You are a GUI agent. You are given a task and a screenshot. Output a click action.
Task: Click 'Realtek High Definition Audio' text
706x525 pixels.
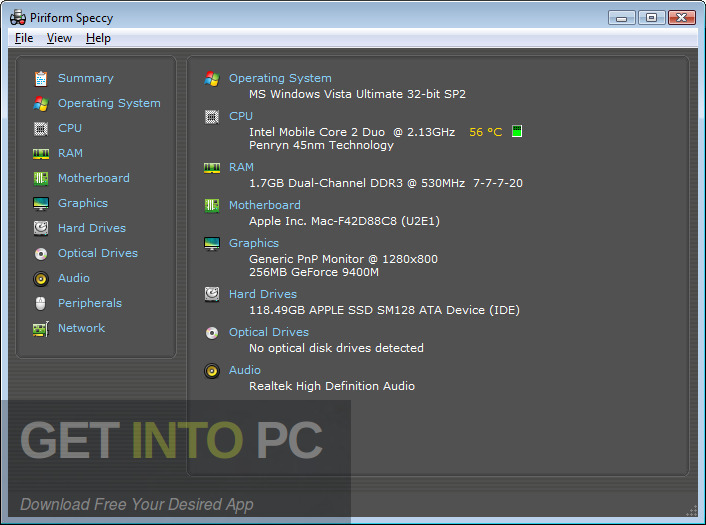[x=332, y=386]
